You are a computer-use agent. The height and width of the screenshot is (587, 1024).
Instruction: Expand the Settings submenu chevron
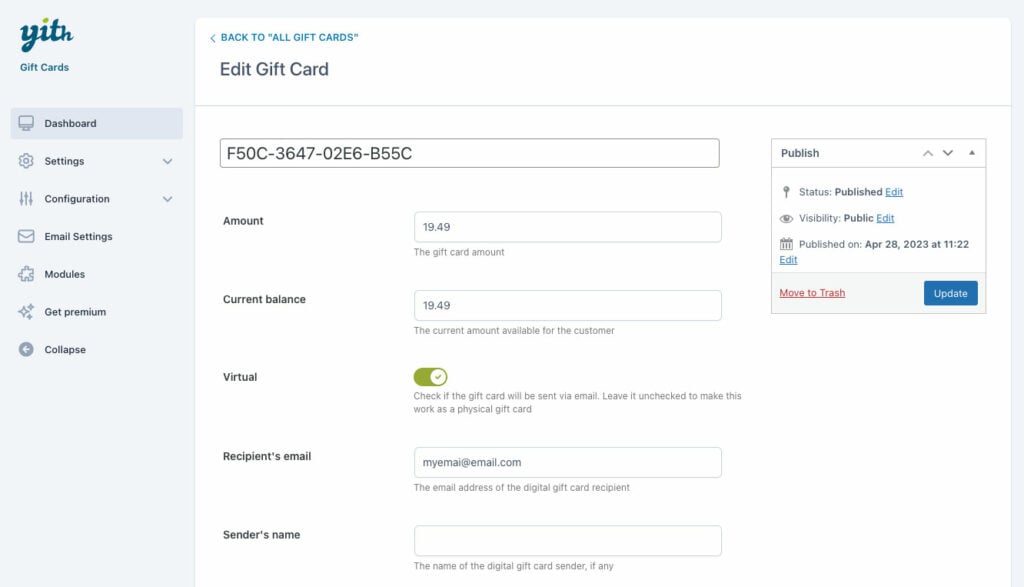tap(168, 161)
